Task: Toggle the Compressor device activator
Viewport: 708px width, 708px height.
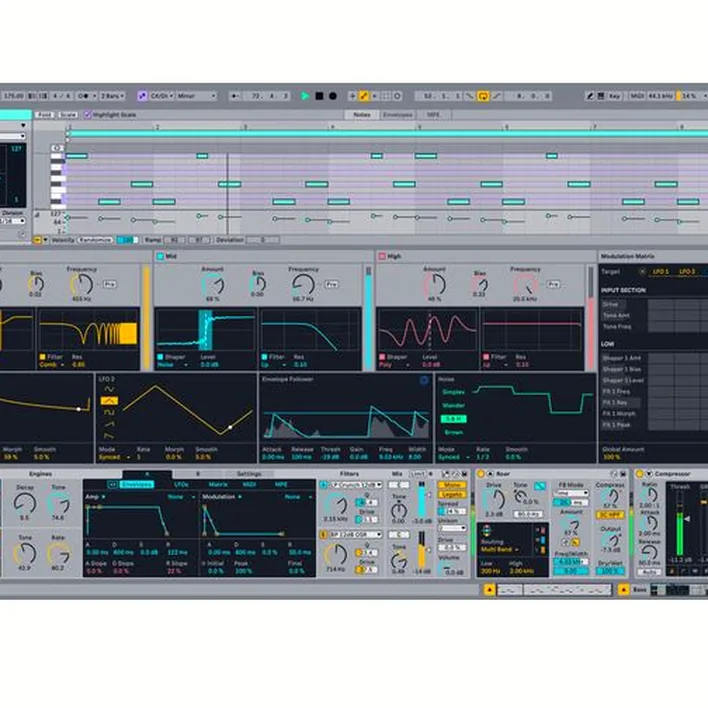Action: [x=639, y=474]
